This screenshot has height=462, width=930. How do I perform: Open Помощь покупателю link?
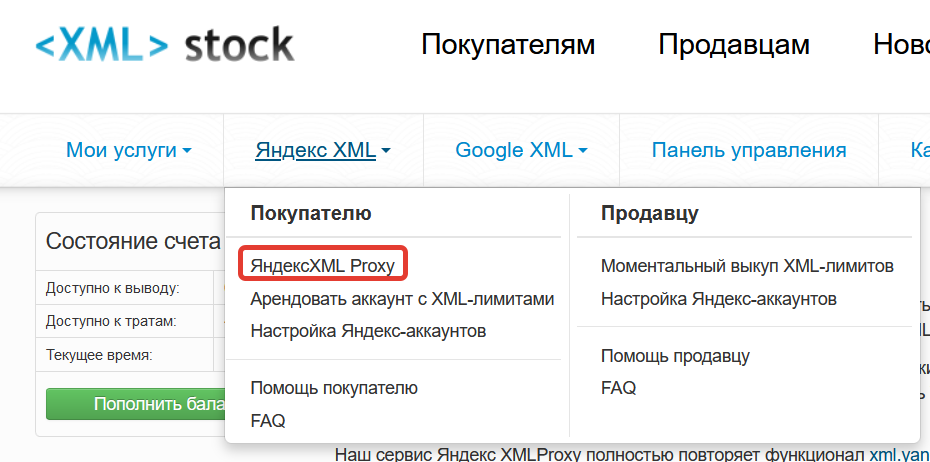coord(334,388)
